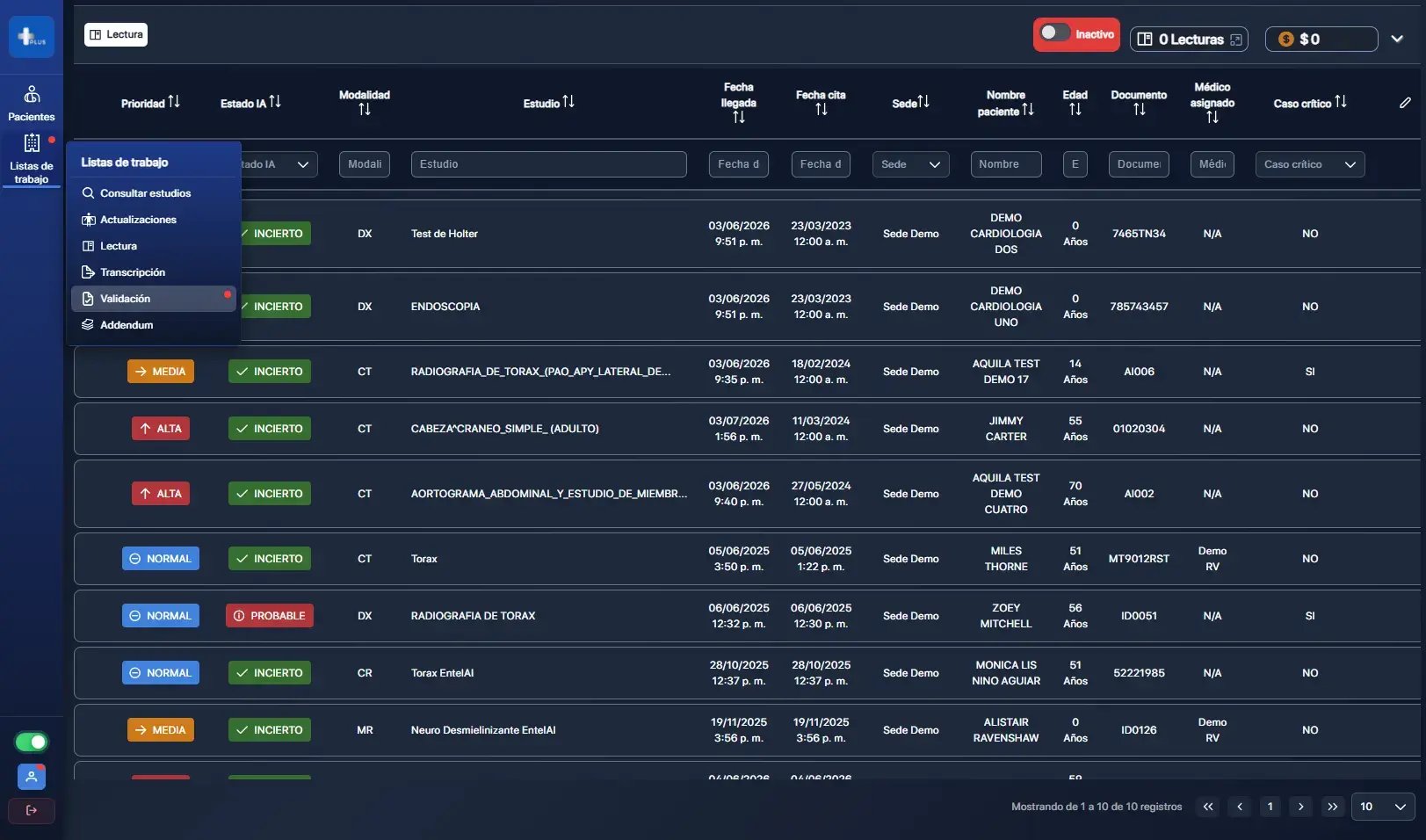Click the 0 Lecturas button
Screen dimensions: 1426x840
point(1189,39)
